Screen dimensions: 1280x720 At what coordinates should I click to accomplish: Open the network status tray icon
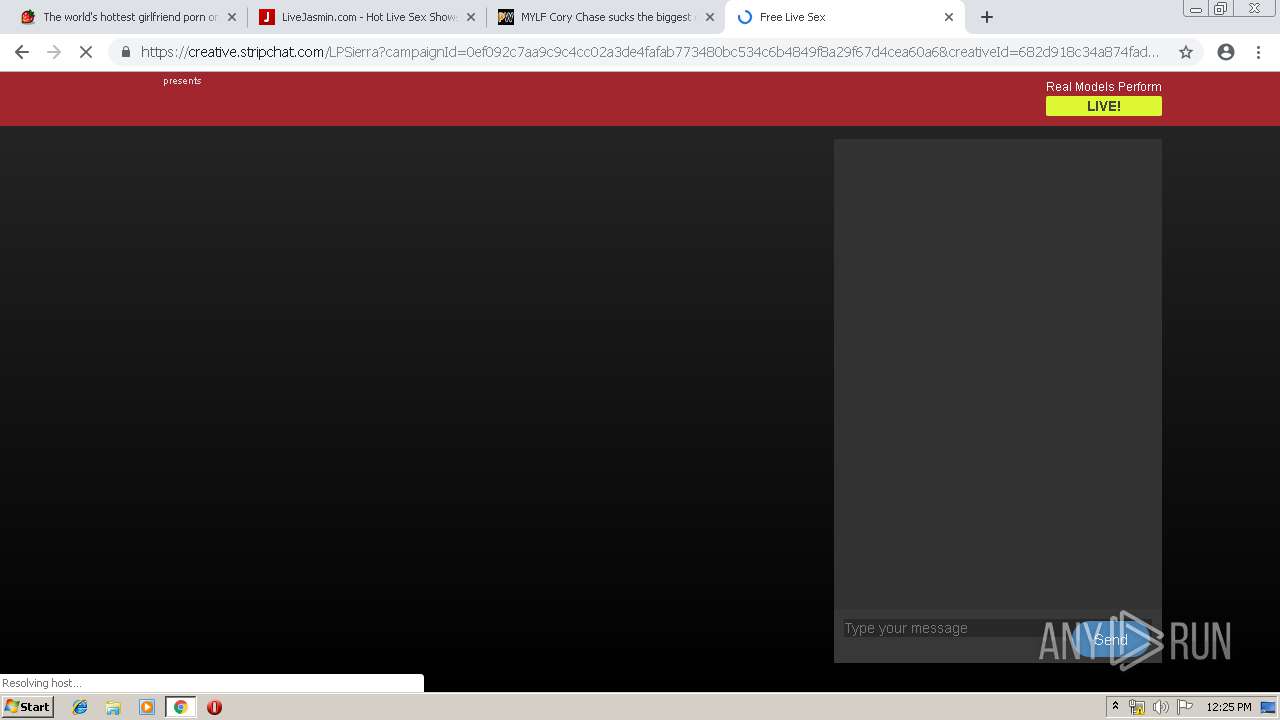click(x=1137, y=707)
